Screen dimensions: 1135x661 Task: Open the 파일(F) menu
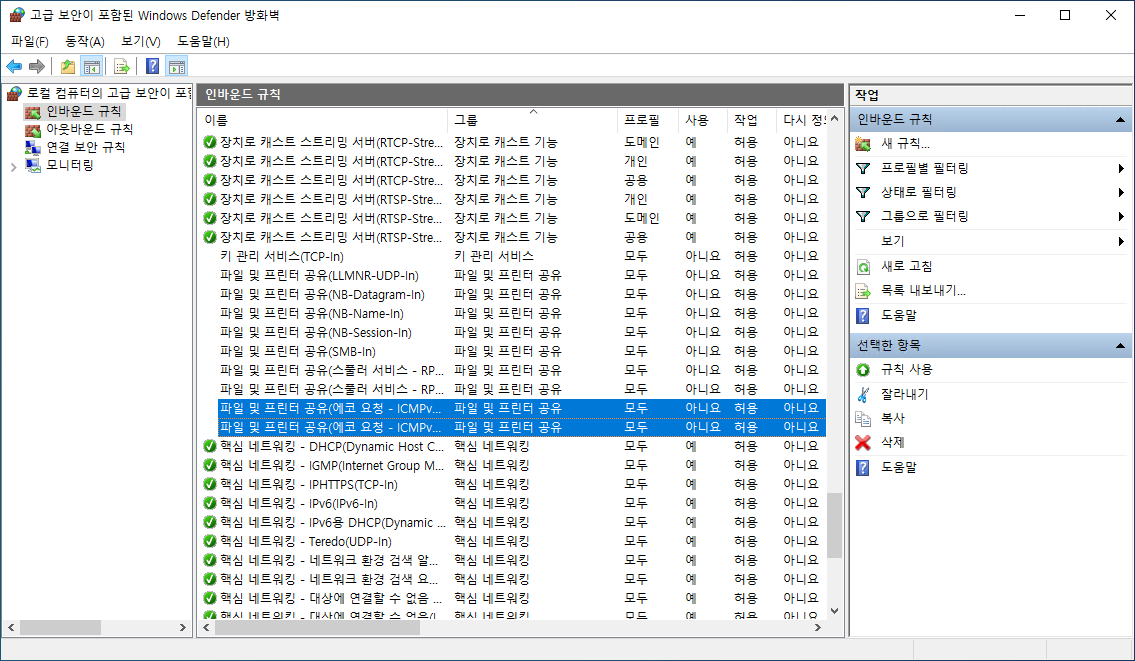(30, 41)
